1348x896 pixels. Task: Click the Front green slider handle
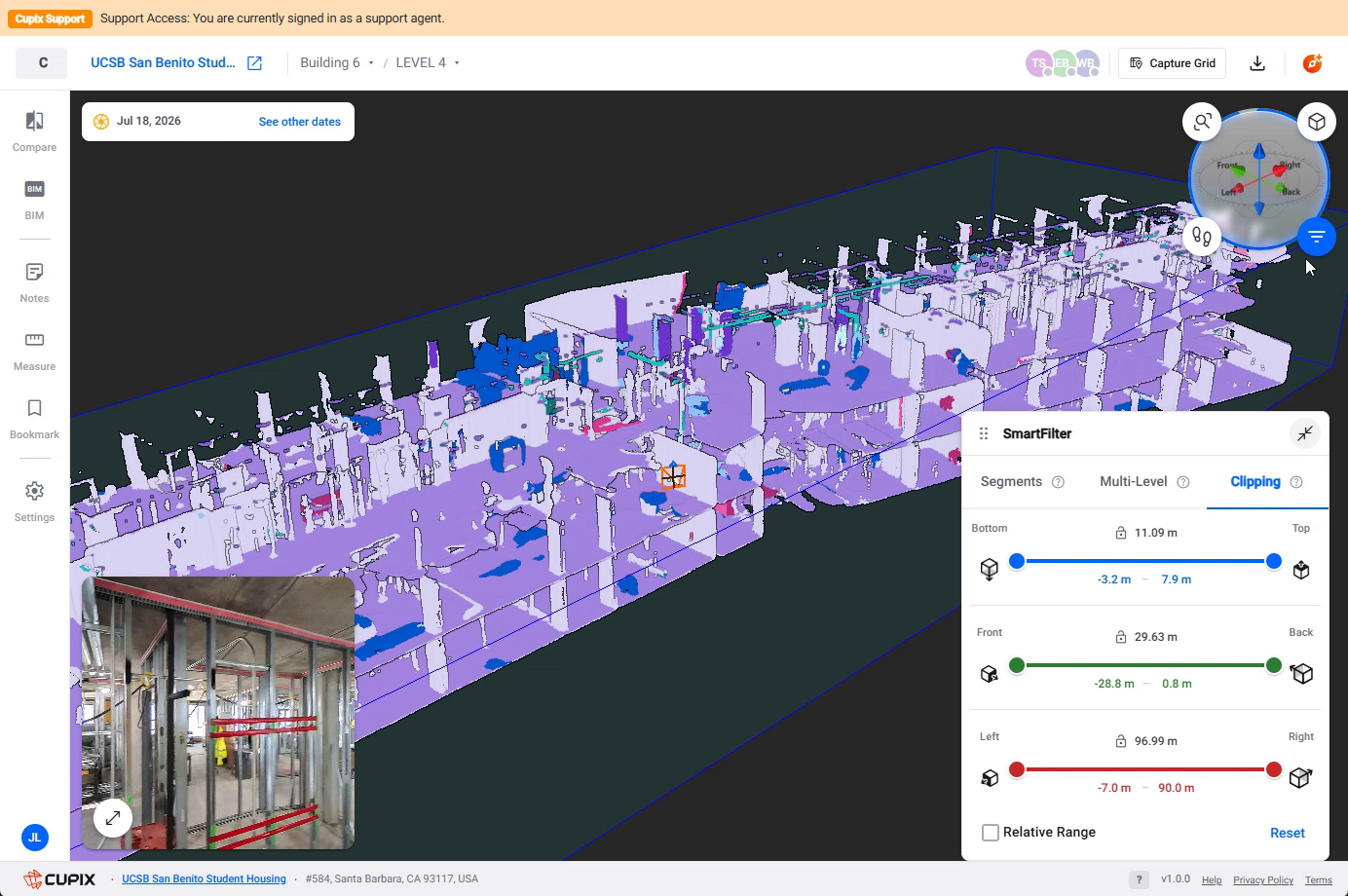[1017, 665]
